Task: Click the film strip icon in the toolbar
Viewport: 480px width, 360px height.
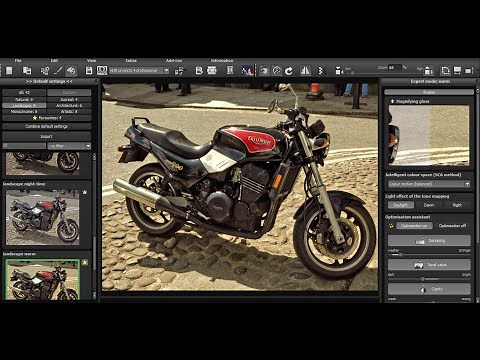Action: point(230,70)
